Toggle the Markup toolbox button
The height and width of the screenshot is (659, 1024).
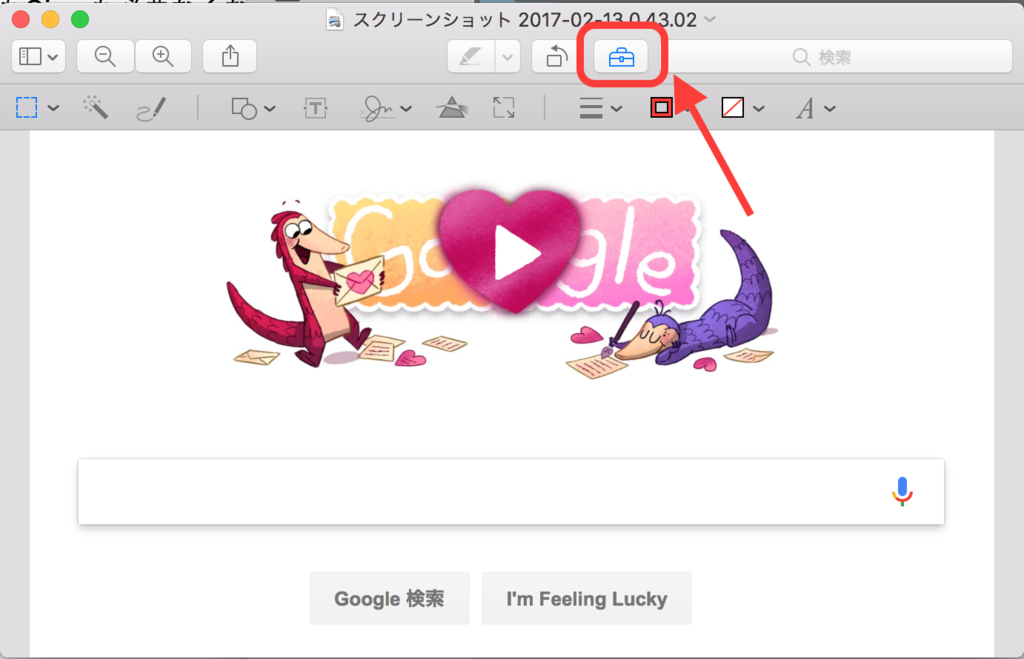click(x=621, y=57)
